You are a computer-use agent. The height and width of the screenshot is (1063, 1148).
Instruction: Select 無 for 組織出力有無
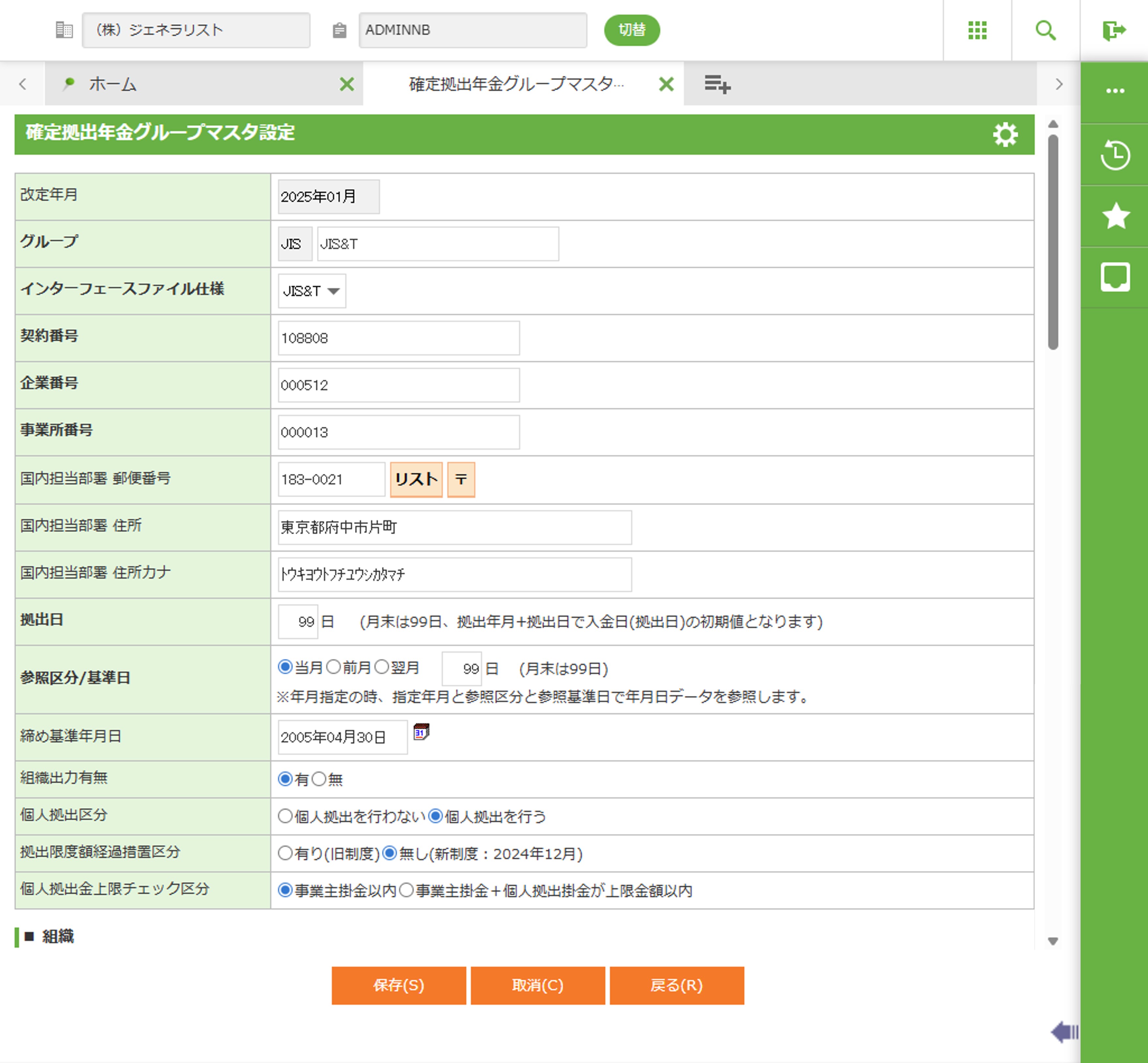(x=319, y=779)
